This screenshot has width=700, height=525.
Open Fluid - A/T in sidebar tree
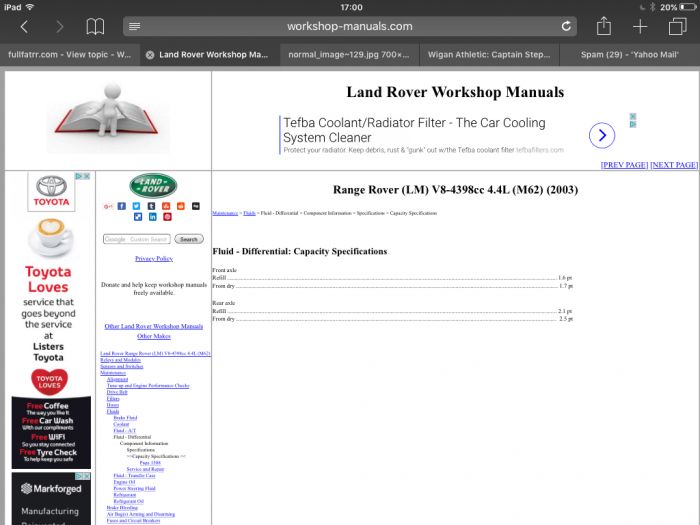[125, 431]
